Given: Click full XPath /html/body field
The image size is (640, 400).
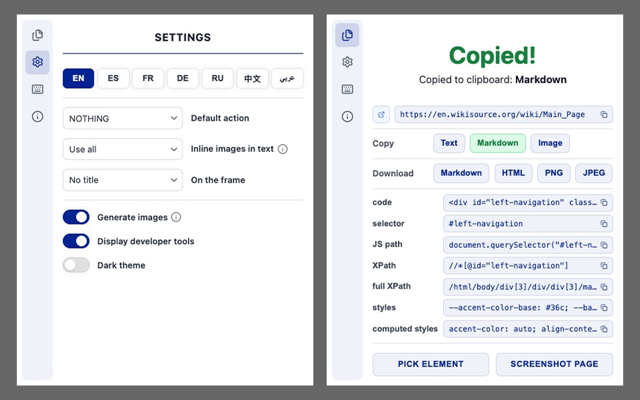Looking at the screenshot, I should pyautogui.click(x=528, y=287).
